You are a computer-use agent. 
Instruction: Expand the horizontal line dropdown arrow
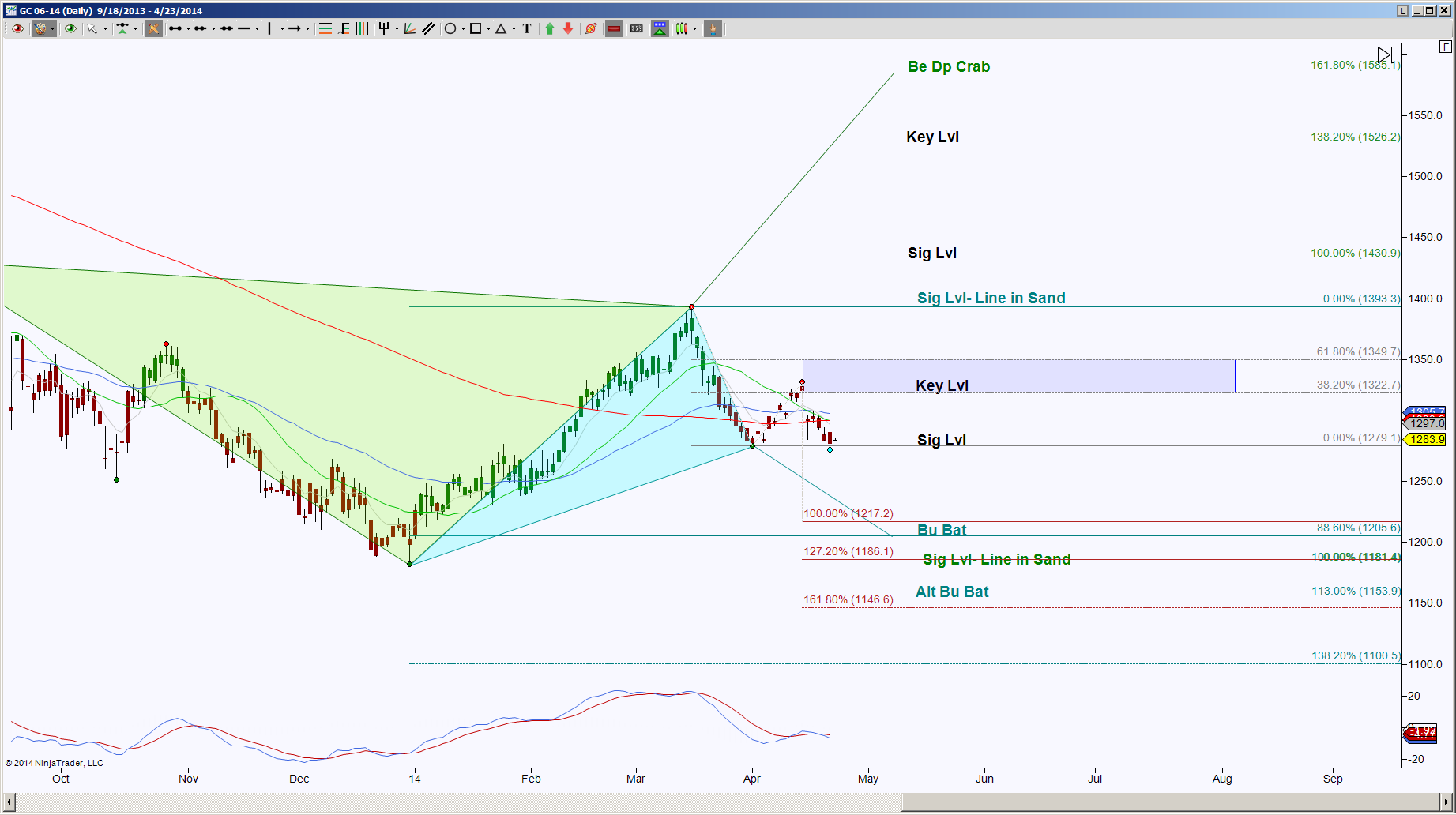(x=257, y=28)
